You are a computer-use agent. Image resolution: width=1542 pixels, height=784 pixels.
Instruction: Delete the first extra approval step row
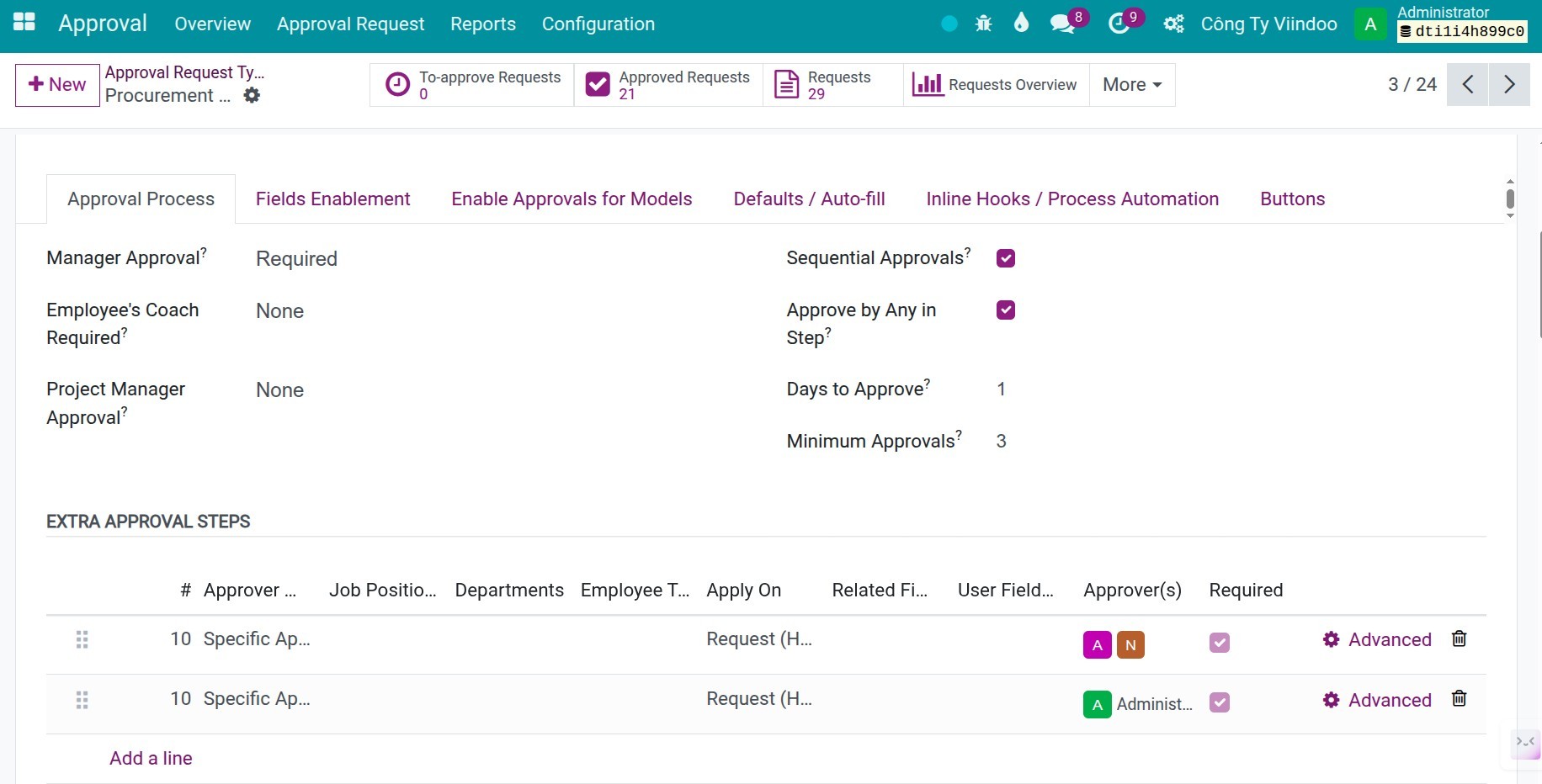[x=1459, y=639]
